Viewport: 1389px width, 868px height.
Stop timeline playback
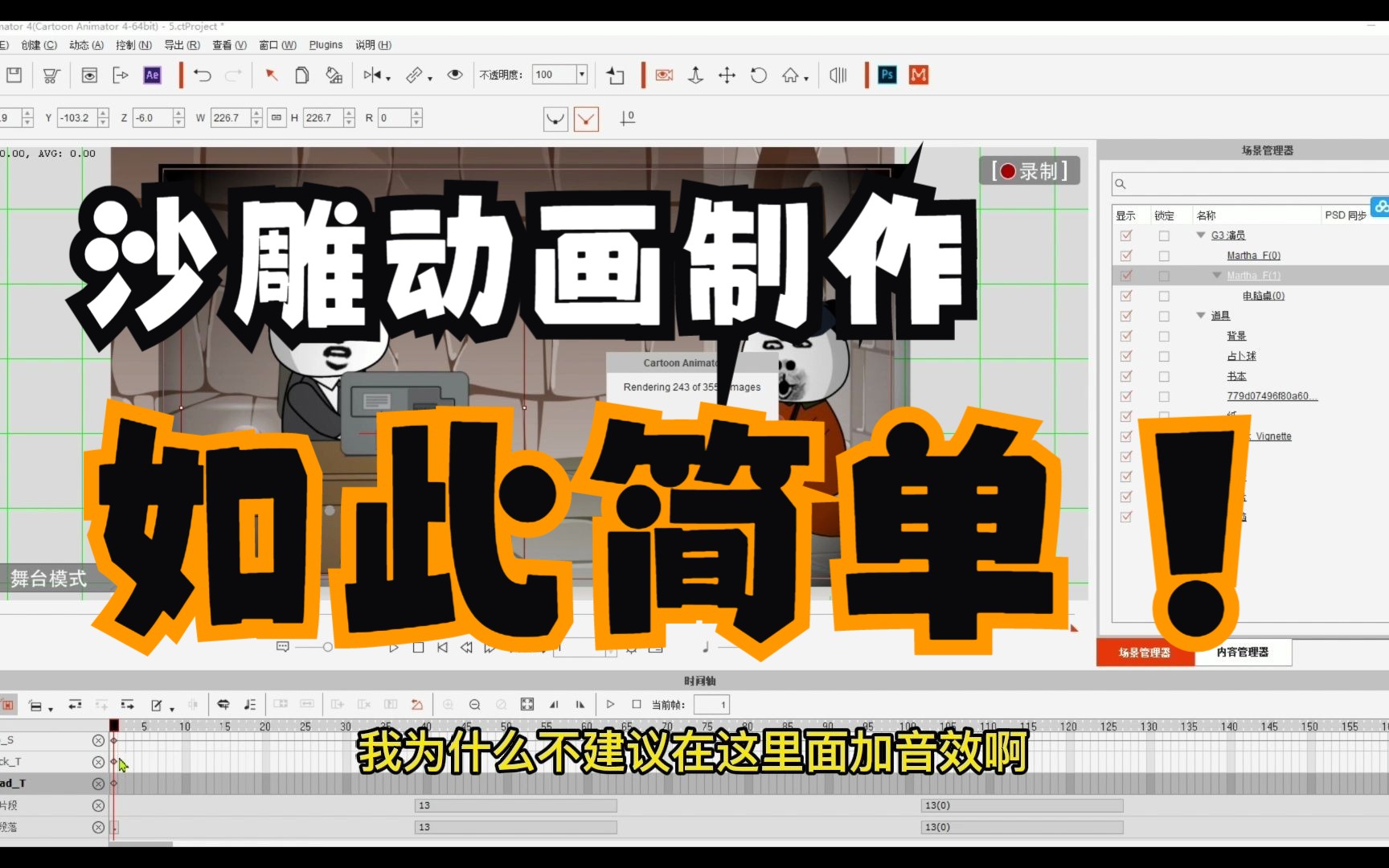(637, 705)
